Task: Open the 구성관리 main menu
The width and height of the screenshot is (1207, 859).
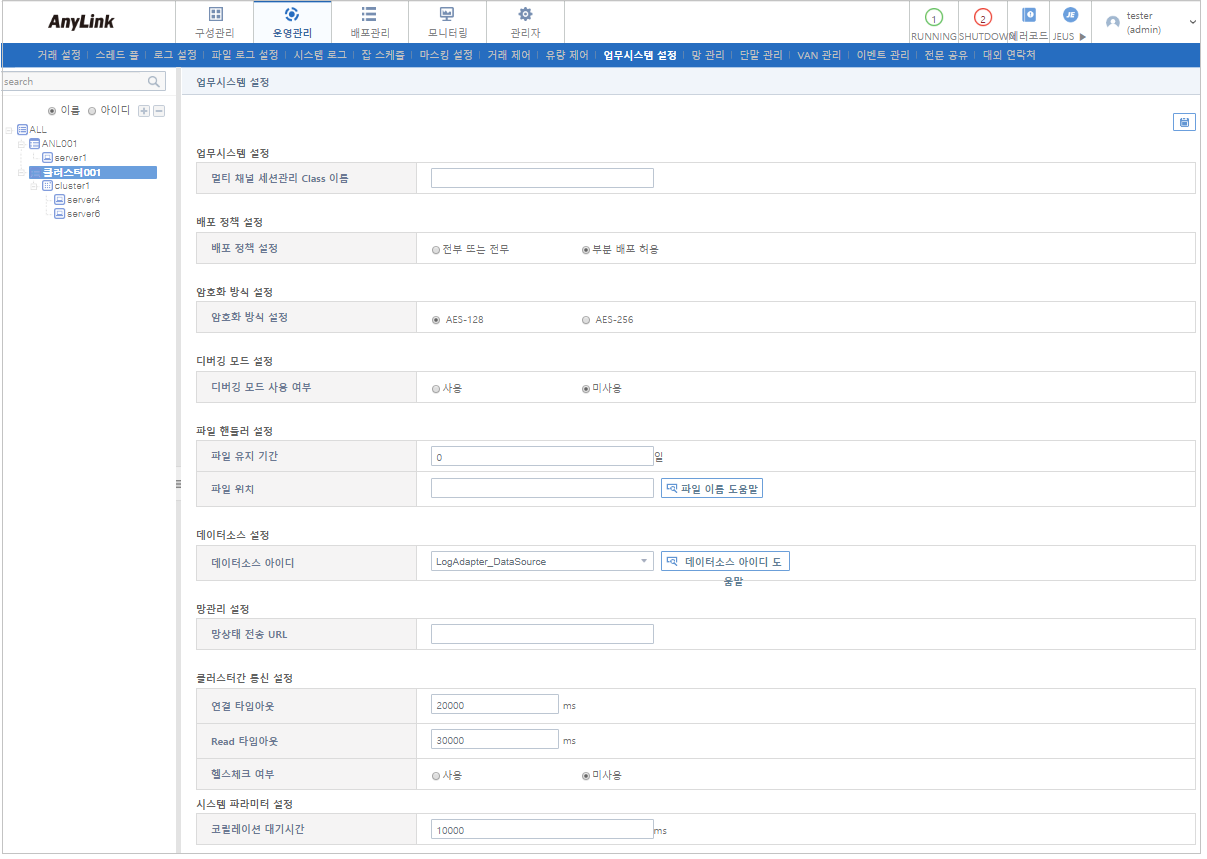Action: click(215, 22)
